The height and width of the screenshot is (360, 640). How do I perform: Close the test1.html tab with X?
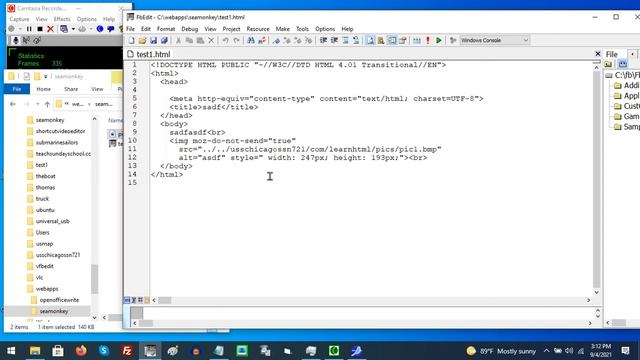tap(598, 54)
